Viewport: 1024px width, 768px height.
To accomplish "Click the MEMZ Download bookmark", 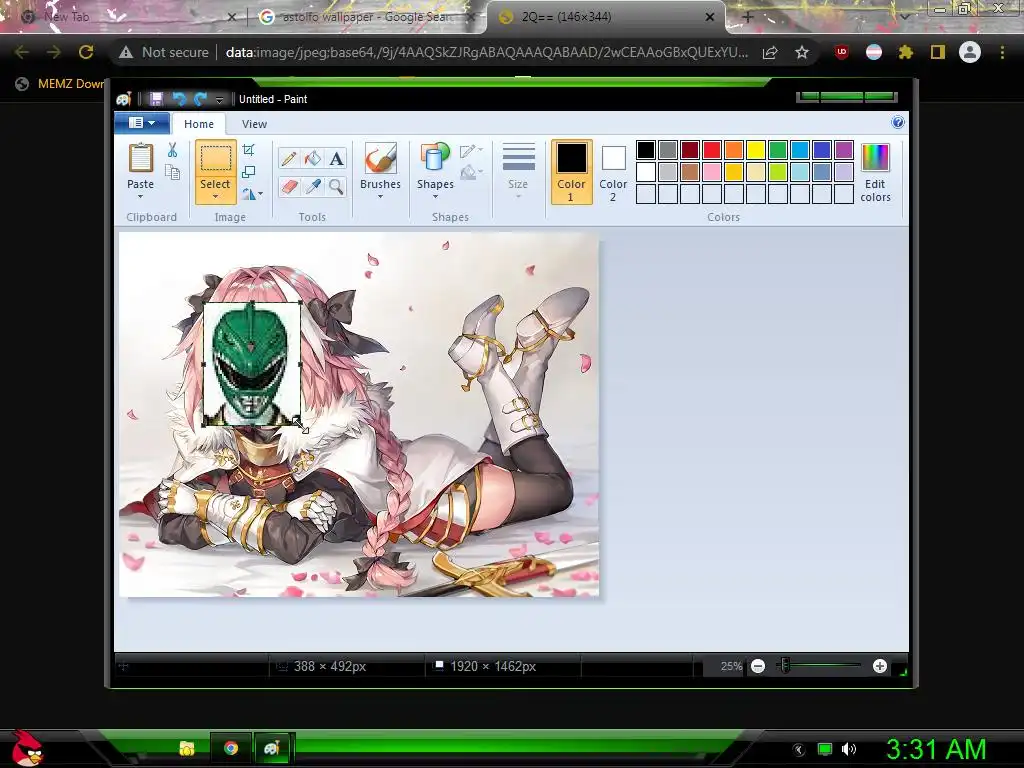I will [60, 84].
